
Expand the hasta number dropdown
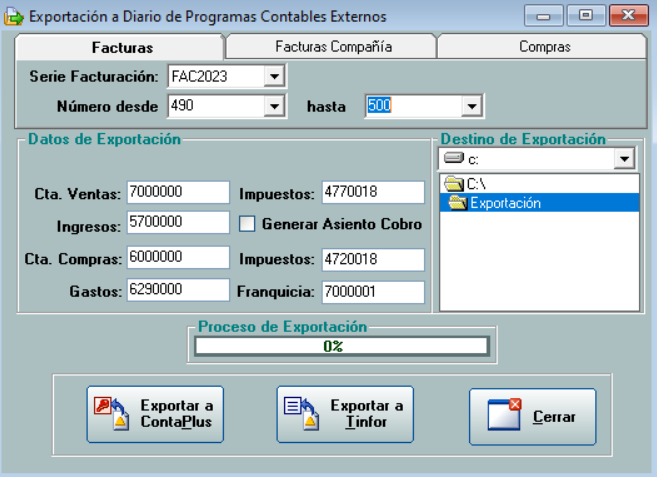(x=472, y=106)
